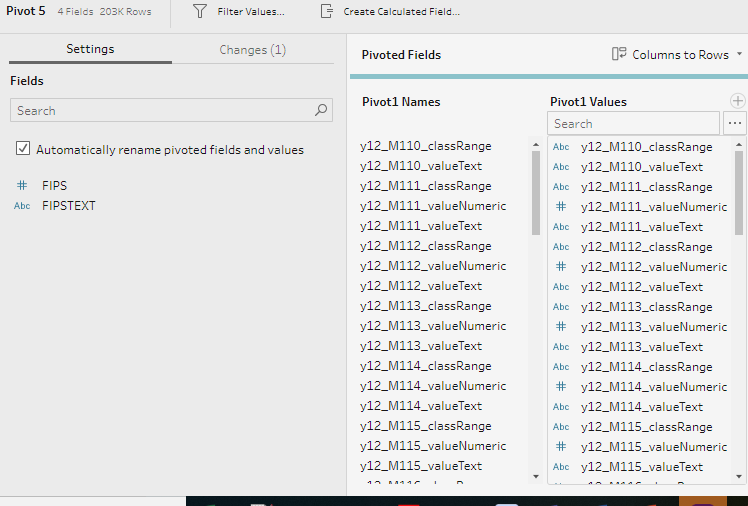Click number icon of y12_M111_valueNumeric in Pivot1 Values

pyautogui.click(x=561, y=207)
